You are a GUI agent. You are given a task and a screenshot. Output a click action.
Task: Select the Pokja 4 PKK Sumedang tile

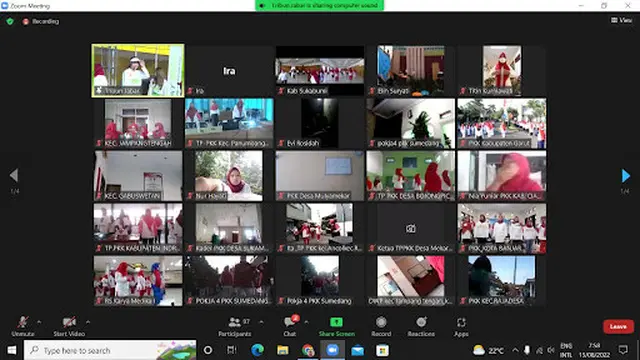pyautogui.click(x=320, y=281)
